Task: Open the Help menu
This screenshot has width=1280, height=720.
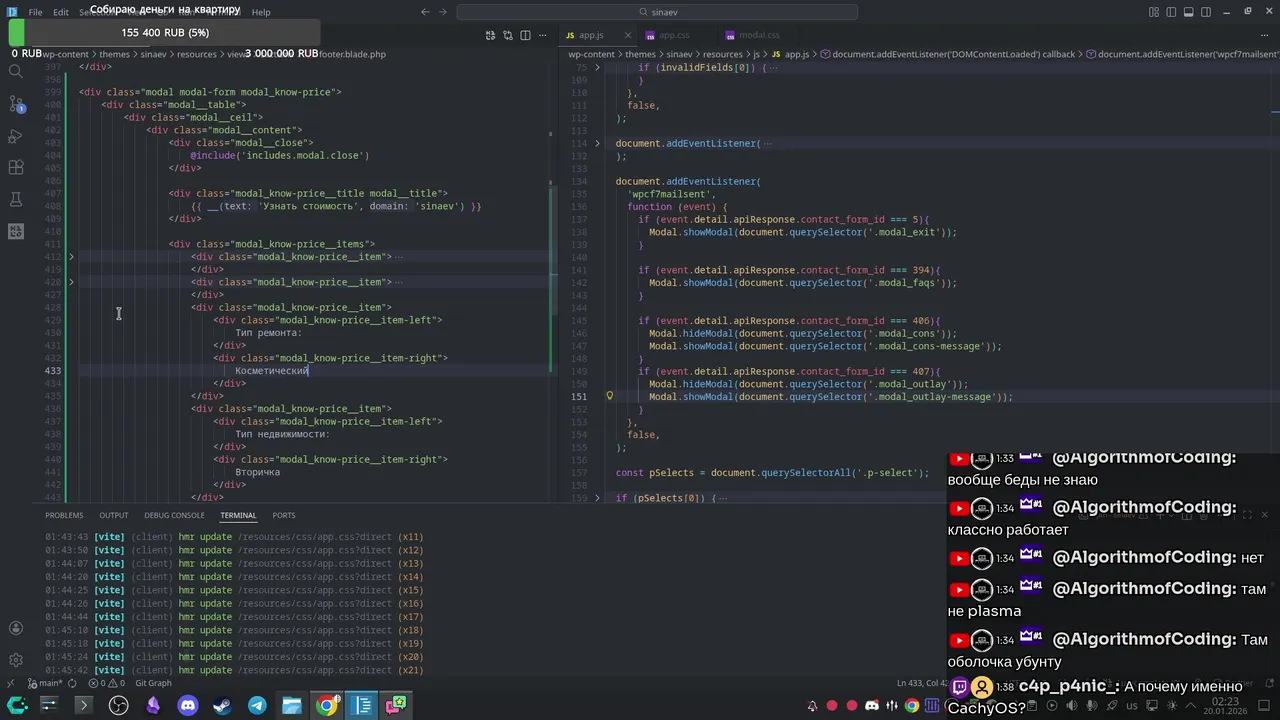Action: 261,12
